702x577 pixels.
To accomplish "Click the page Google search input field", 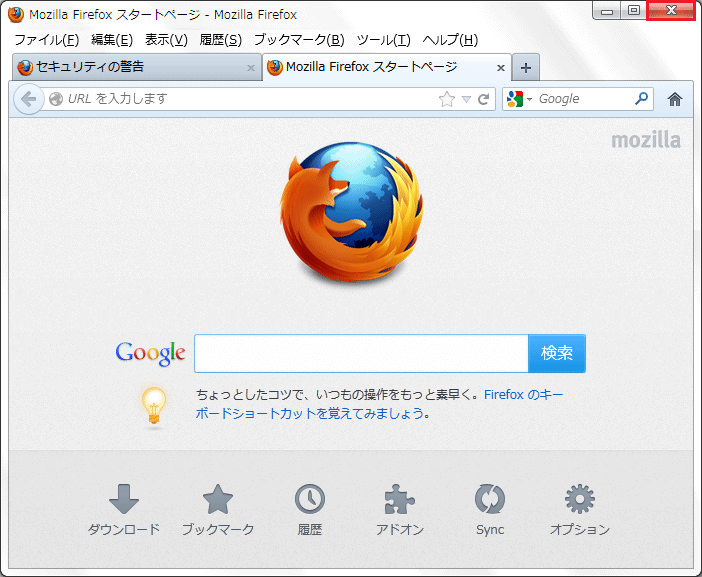I will tap(361, 353).
